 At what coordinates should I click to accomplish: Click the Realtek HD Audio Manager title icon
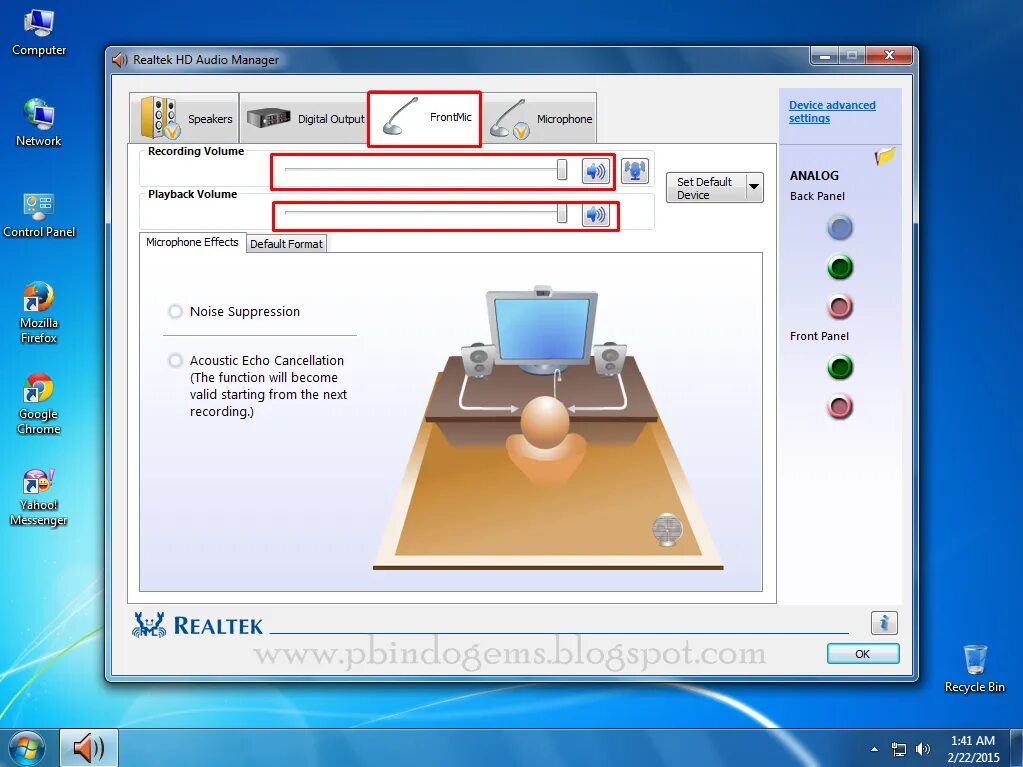tap(119, 60)
